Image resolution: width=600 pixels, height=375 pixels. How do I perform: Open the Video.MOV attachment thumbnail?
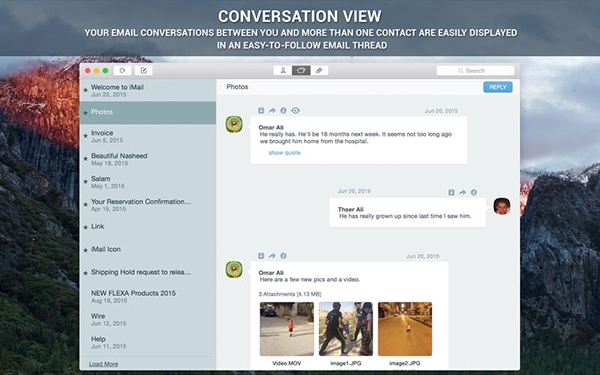pyautogui.click(x=287, y=329)
